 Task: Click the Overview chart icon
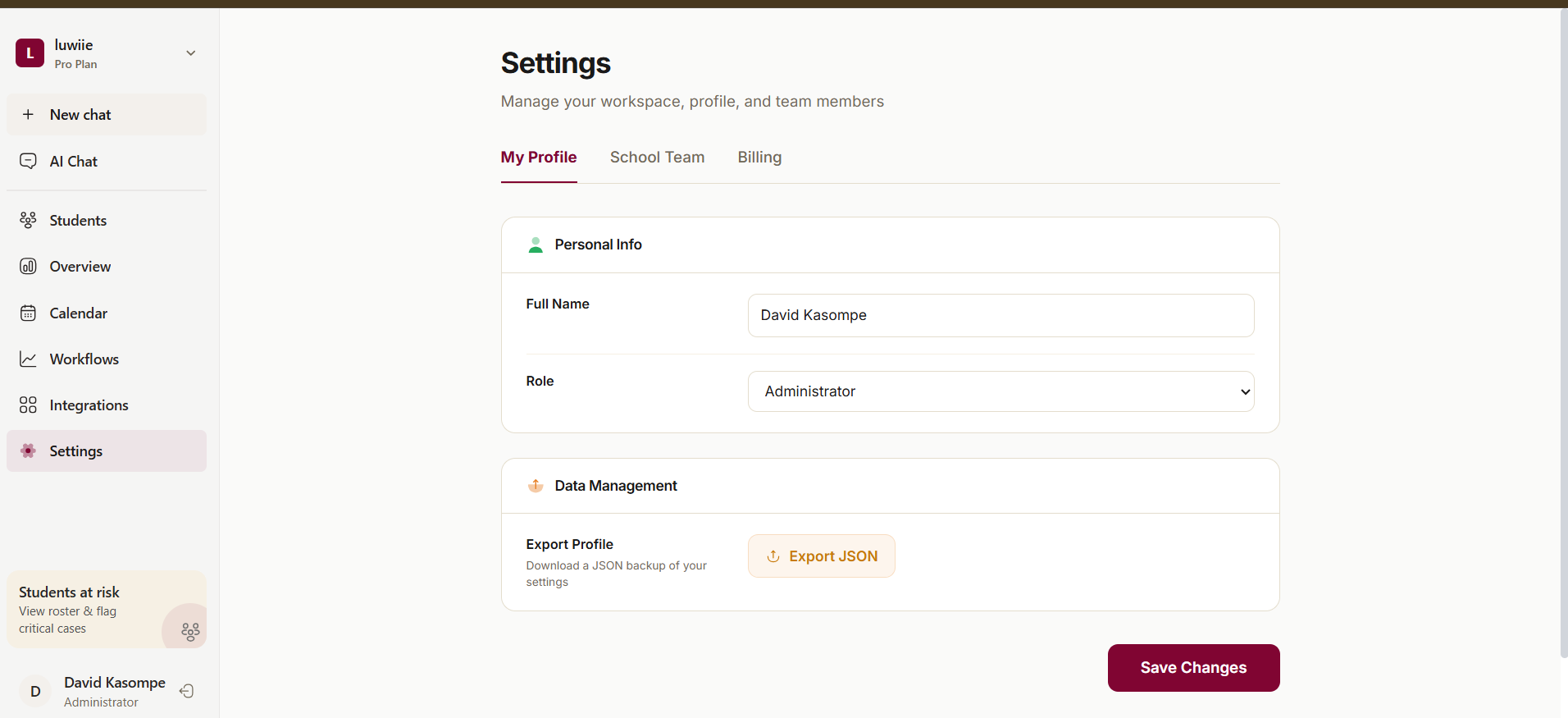(x=28, y=267)
